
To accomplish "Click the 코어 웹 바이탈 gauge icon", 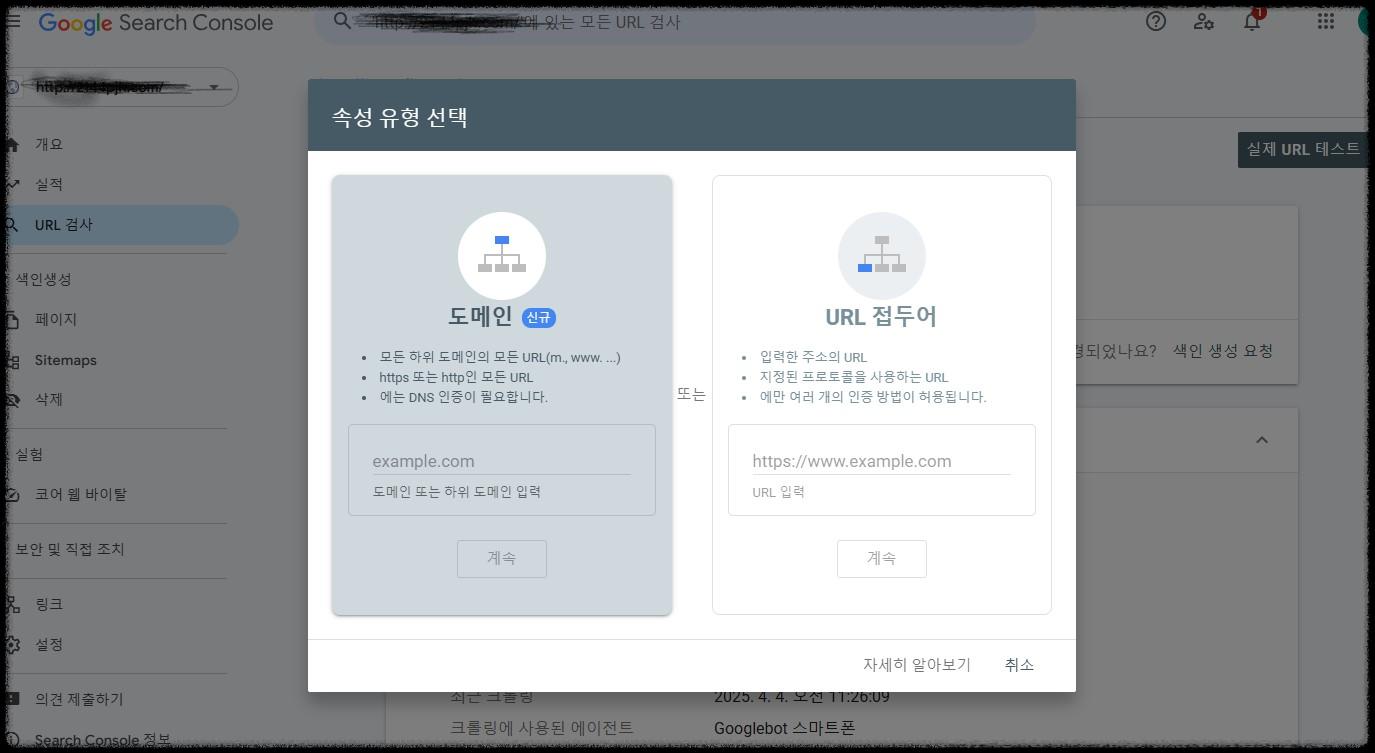I will point(11,494).
